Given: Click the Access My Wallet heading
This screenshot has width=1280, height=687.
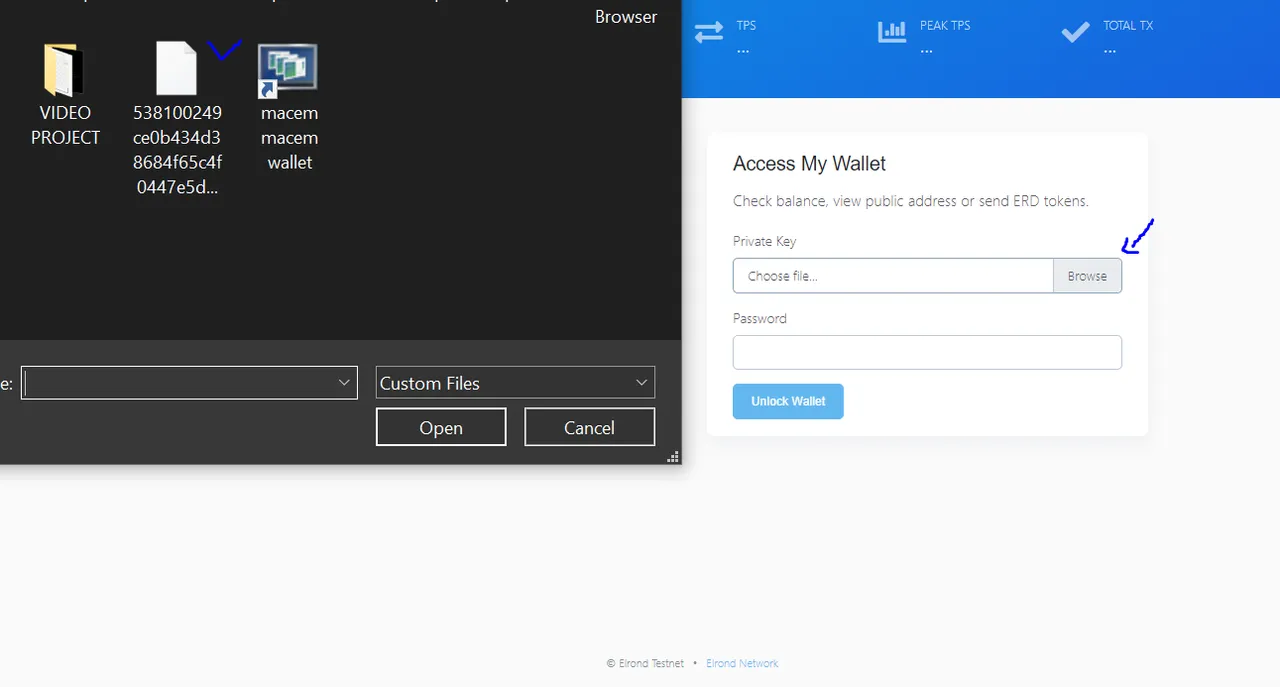Looking at the screenshot, I should (x=809, y=164).
